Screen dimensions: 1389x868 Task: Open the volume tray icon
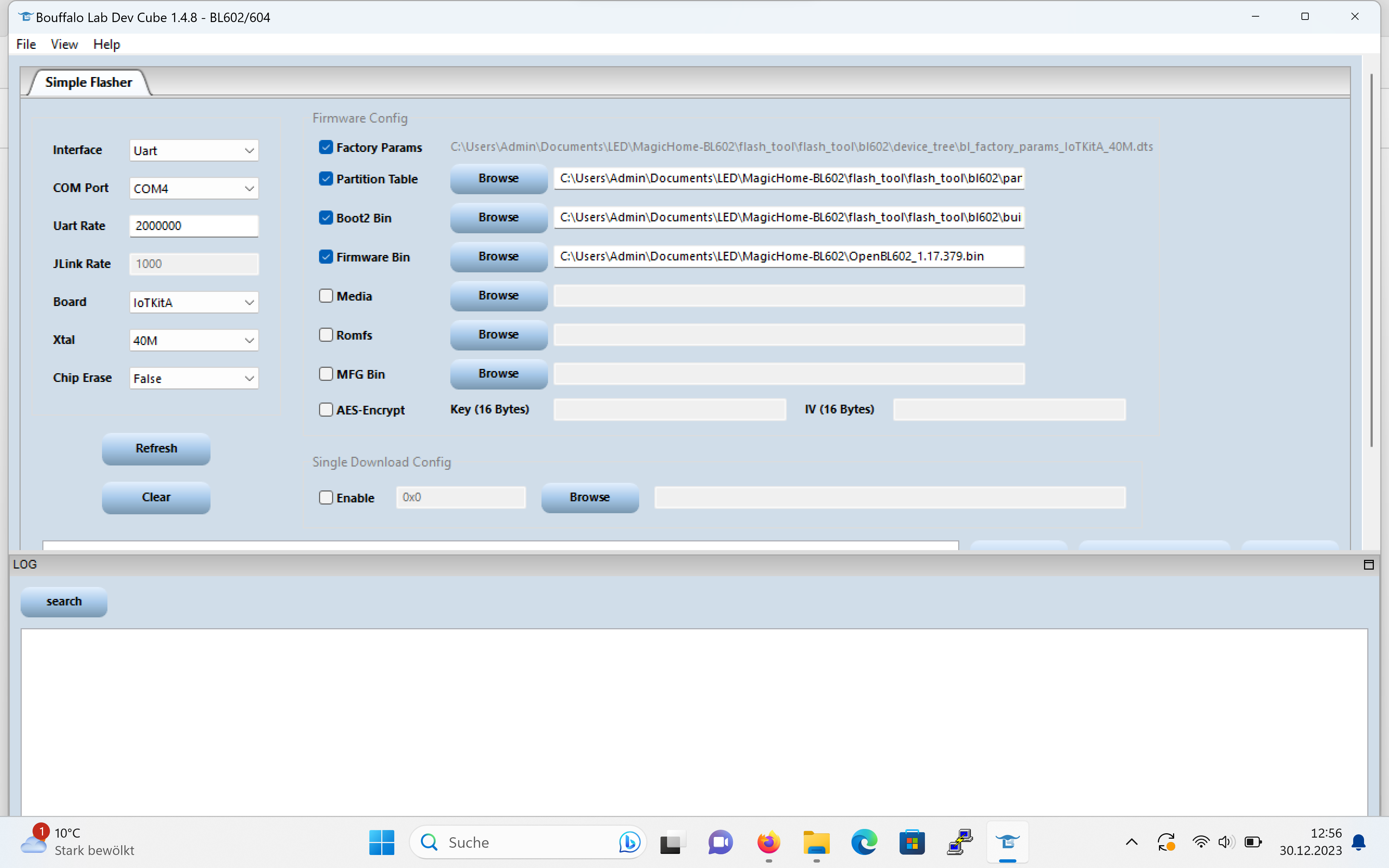[1226, 842]
